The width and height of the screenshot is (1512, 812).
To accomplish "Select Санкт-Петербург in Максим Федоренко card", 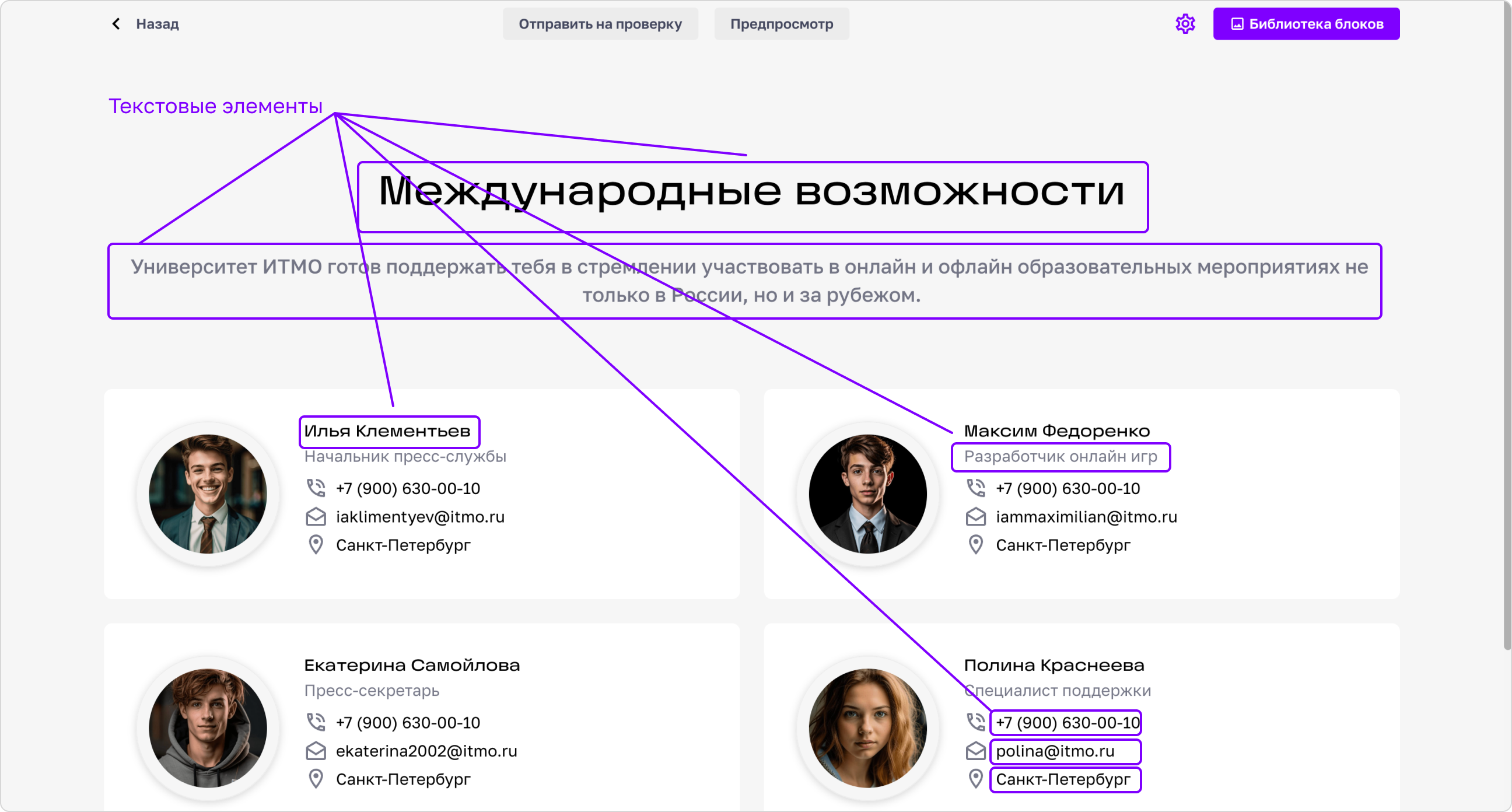I will [x=1063, y=545].
